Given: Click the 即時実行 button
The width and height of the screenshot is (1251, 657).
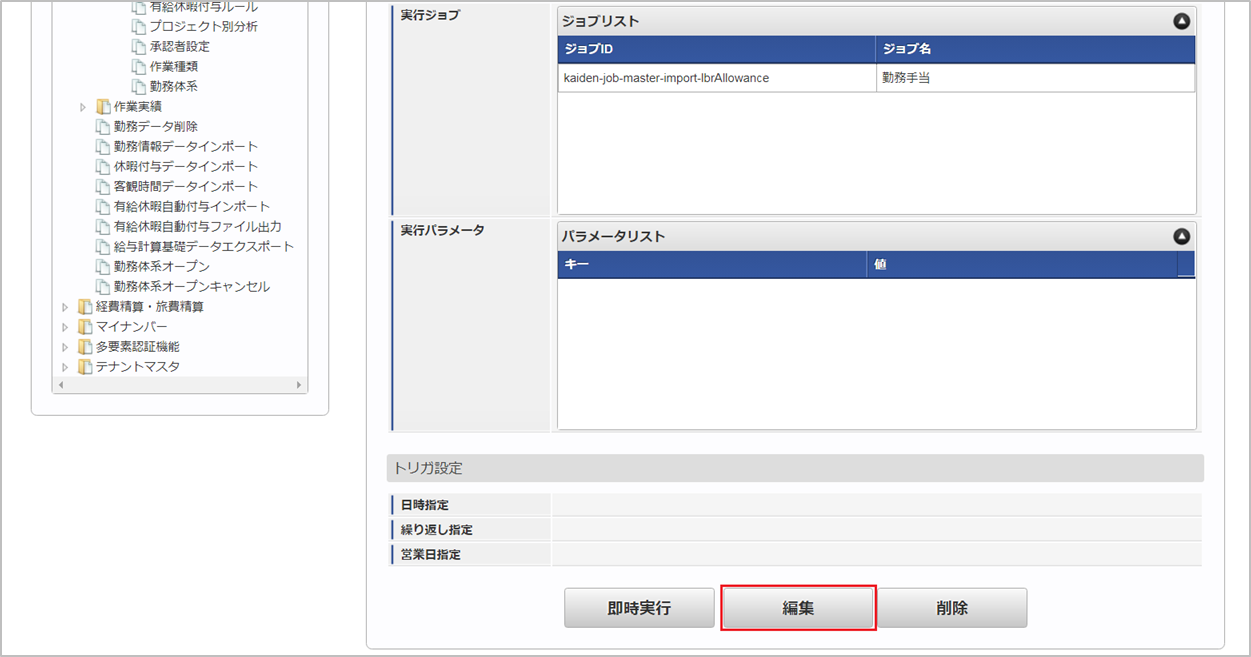Looking at the screenshot, I should [639, 608].
